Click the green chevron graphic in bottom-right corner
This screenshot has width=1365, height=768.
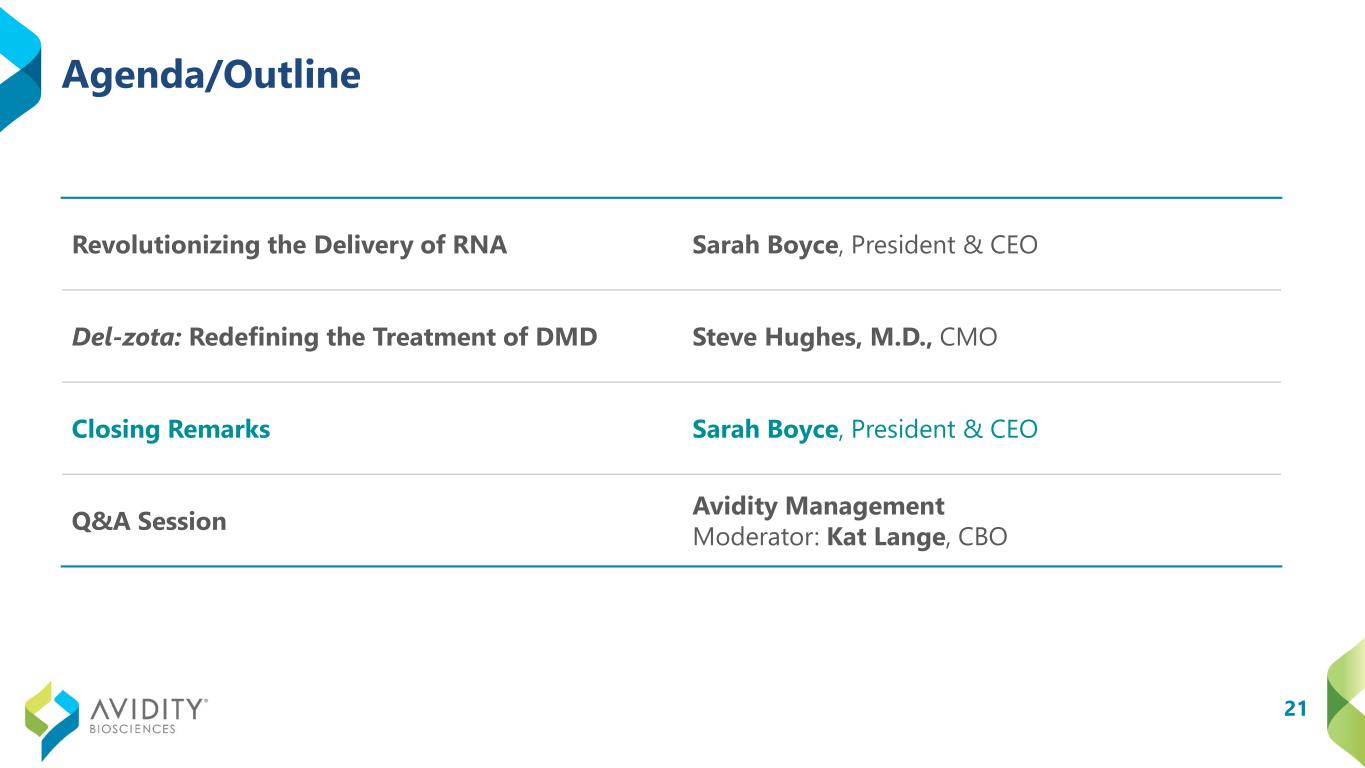(1346, 700)
